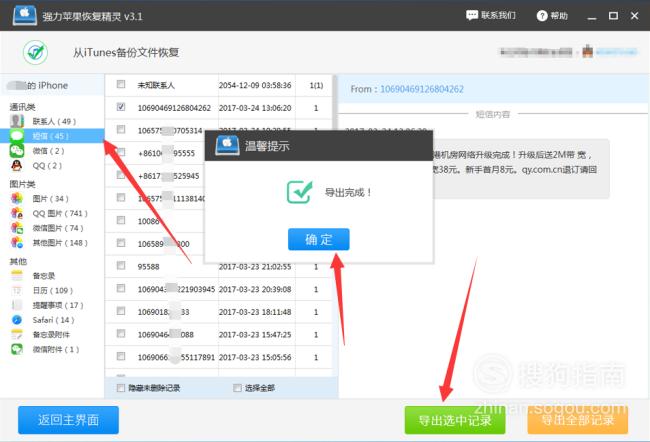Select 短信 (45) messages category
Screen dimensions: 650x442
(x=52, y=136)
